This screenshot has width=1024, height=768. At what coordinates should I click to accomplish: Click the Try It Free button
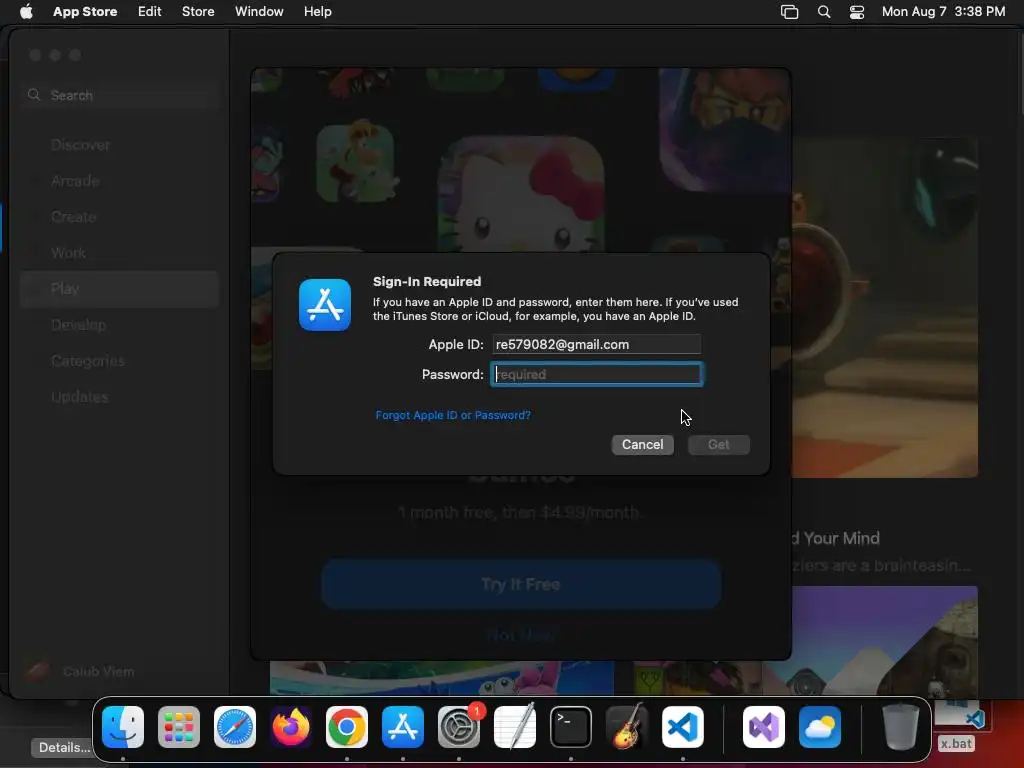tap(521, 584)
